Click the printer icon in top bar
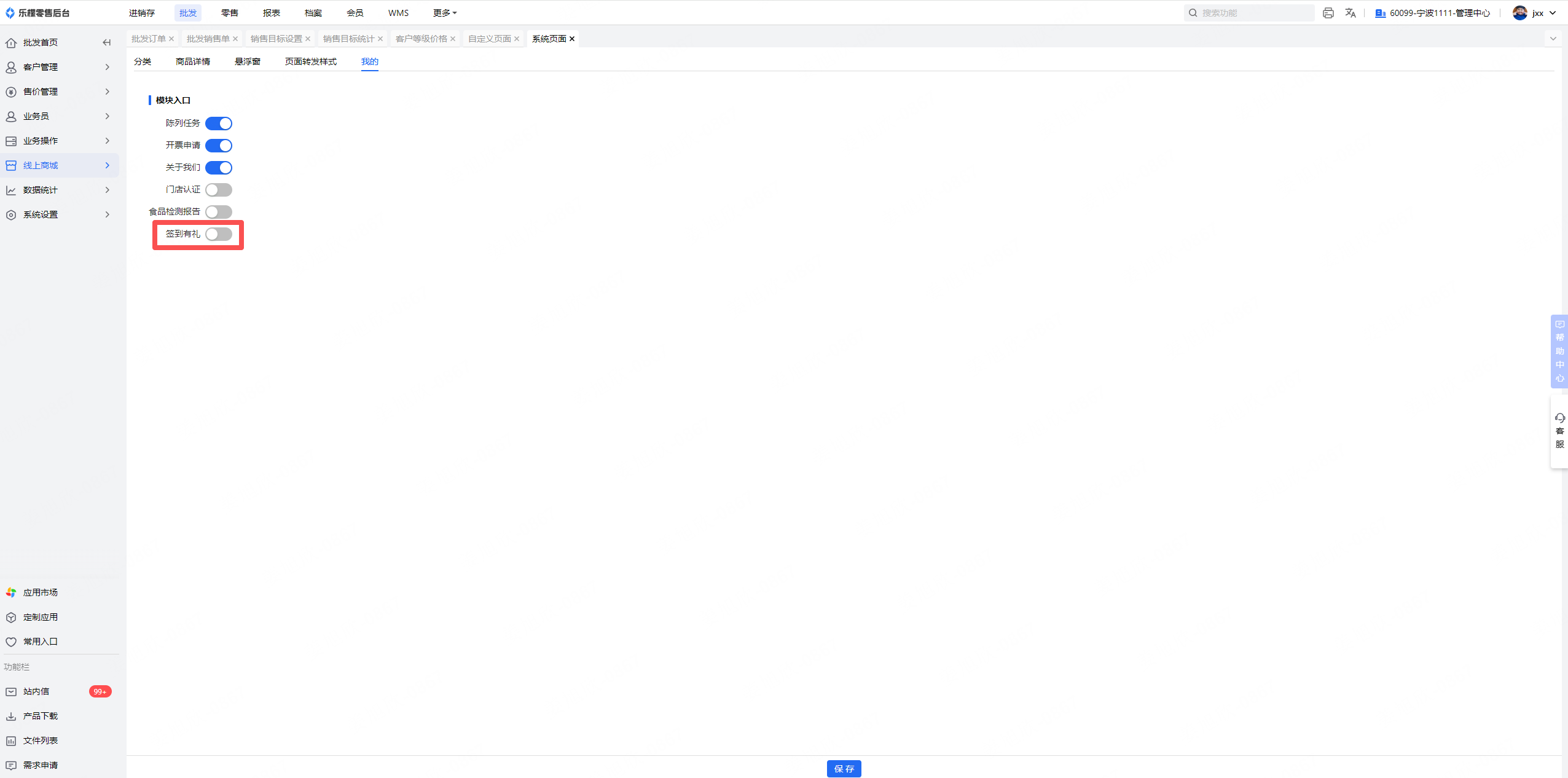Viewport: 1568px width, 778px height. (1328, 13)
